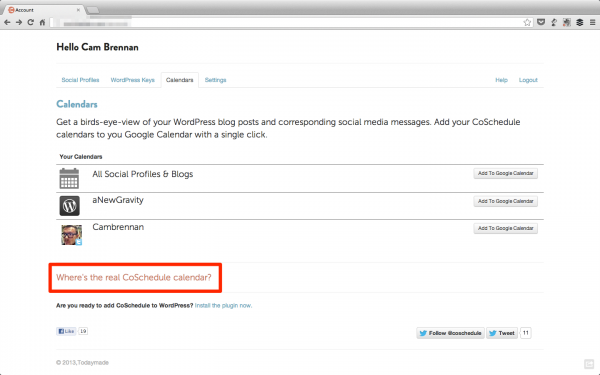Open the browser home page icon

pyautogui.click(x=42, y=23)
